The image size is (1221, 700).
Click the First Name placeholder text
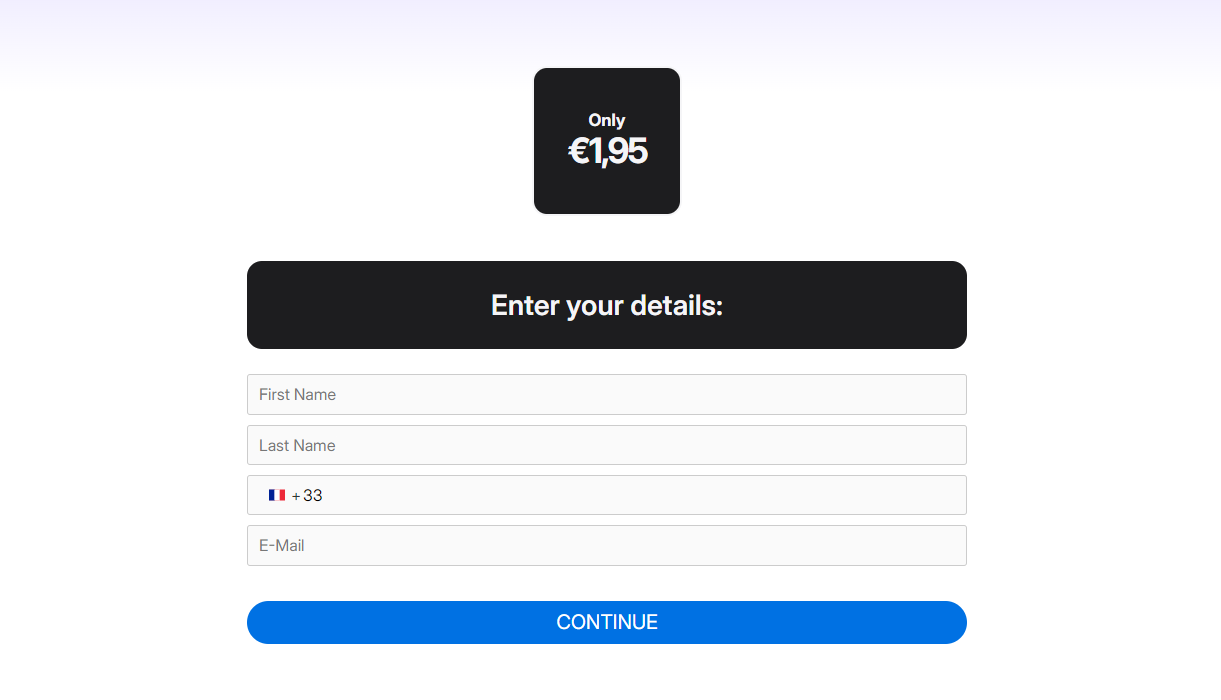[297, 394]
